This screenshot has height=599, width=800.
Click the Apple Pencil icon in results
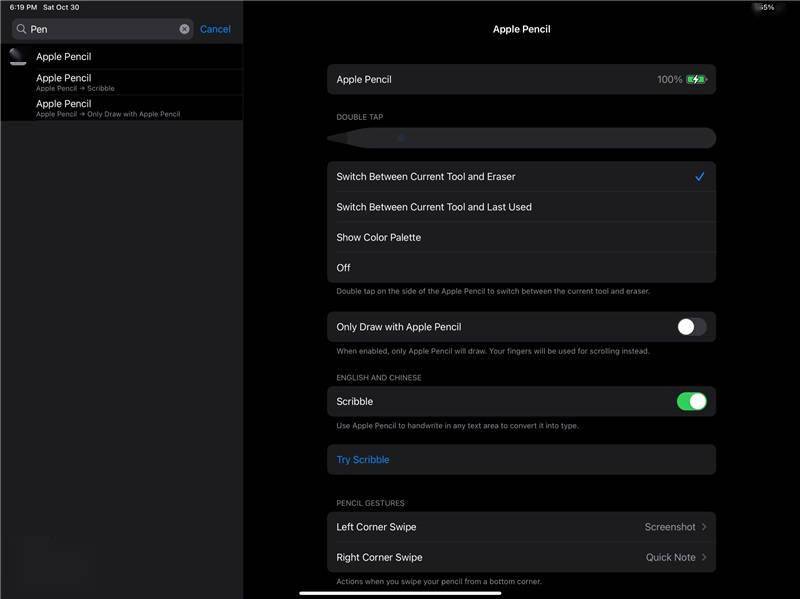point(17,57)
